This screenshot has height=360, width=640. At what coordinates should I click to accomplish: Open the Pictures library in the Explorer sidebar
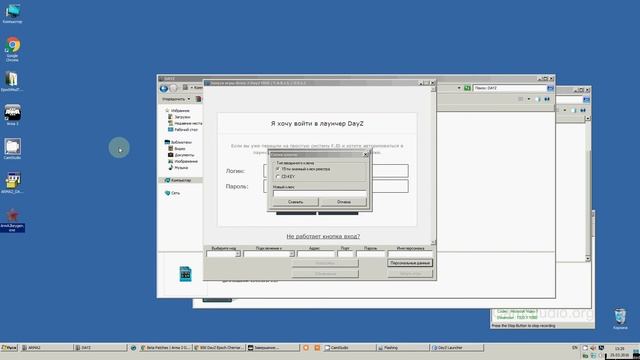click(x=183, y=161)
